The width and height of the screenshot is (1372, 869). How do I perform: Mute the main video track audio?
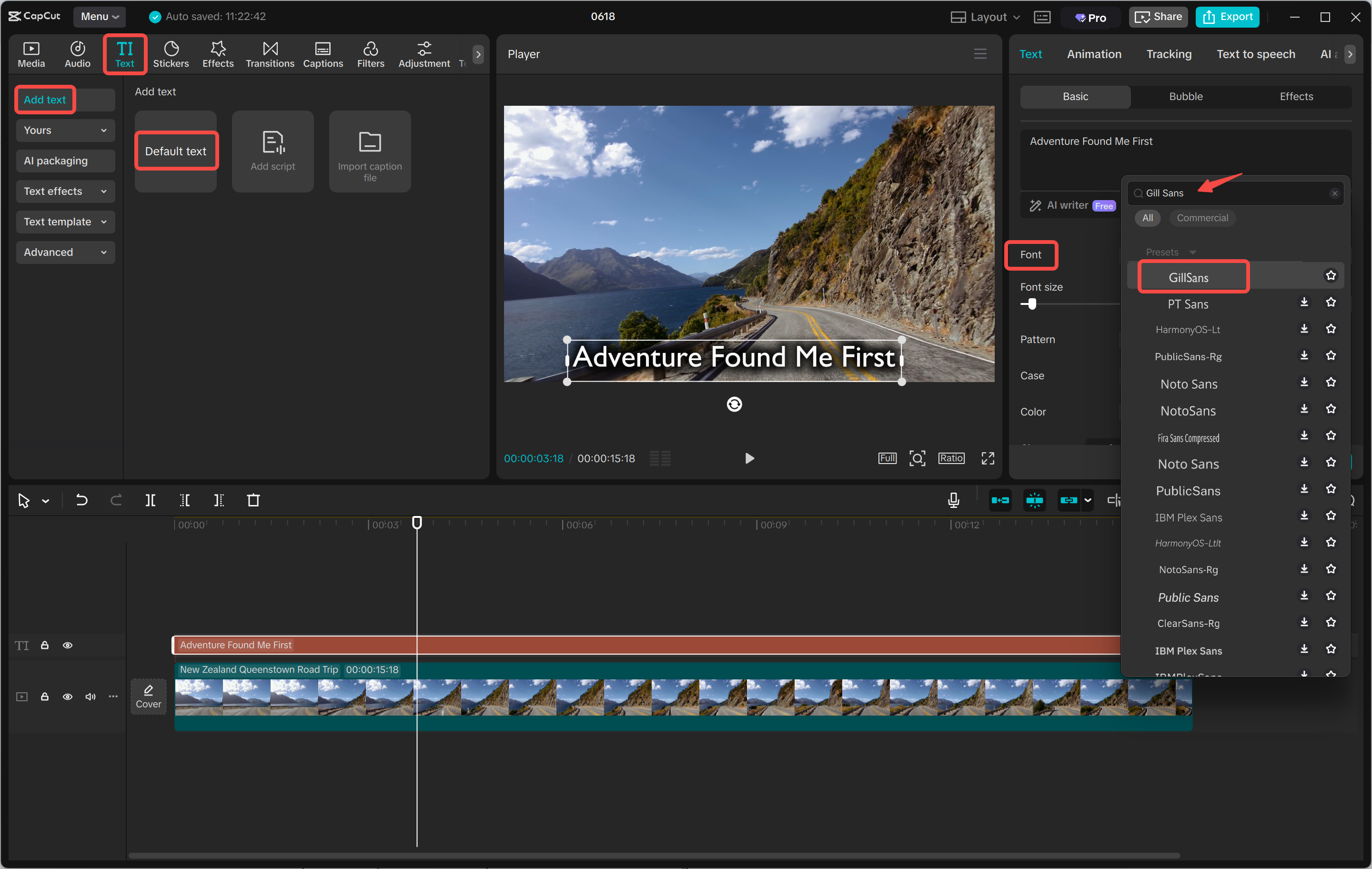point(90,697)
